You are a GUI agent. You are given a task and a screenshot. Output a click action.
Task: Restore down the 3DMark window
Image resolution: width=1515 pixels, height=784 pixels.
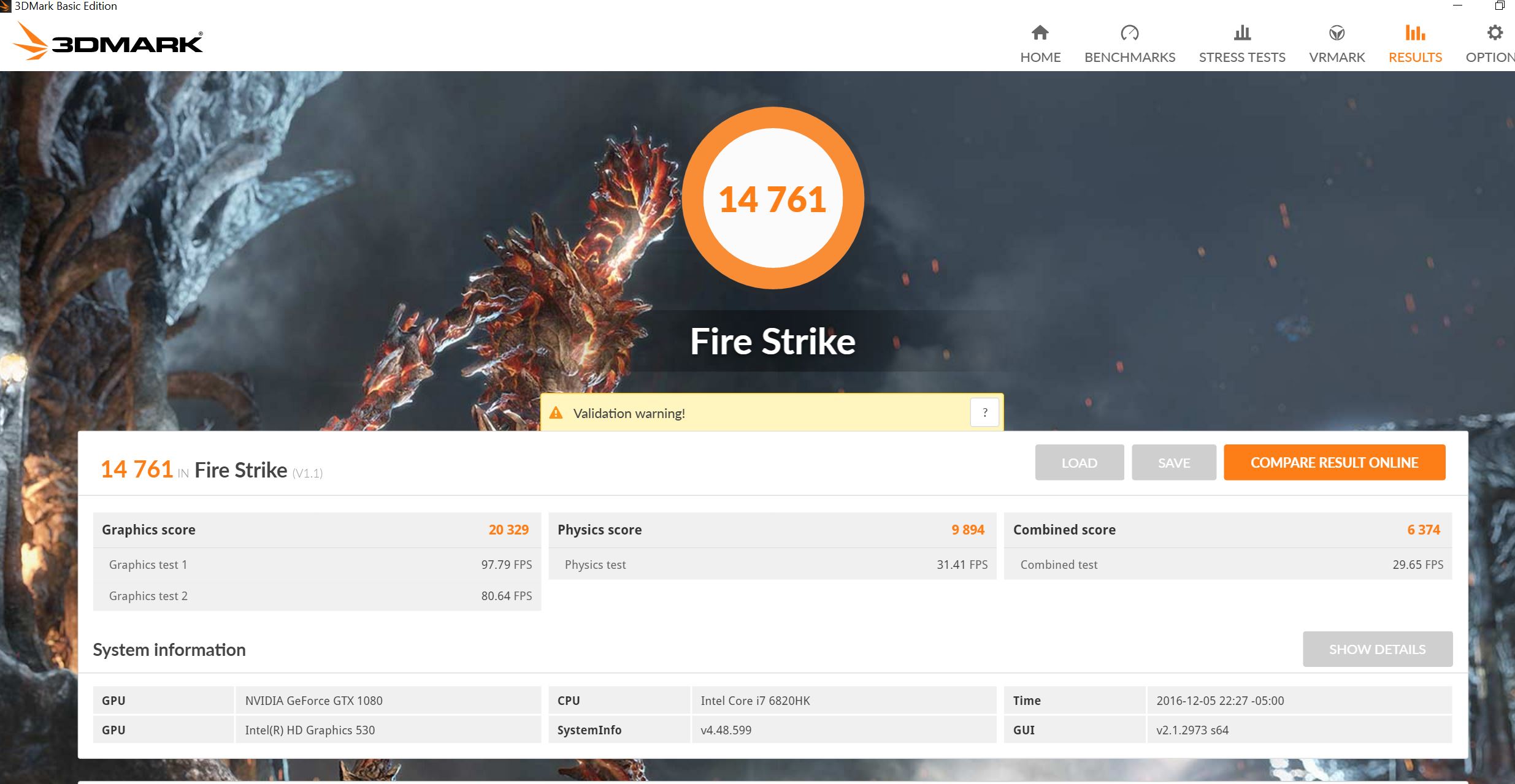[1499, 6]
